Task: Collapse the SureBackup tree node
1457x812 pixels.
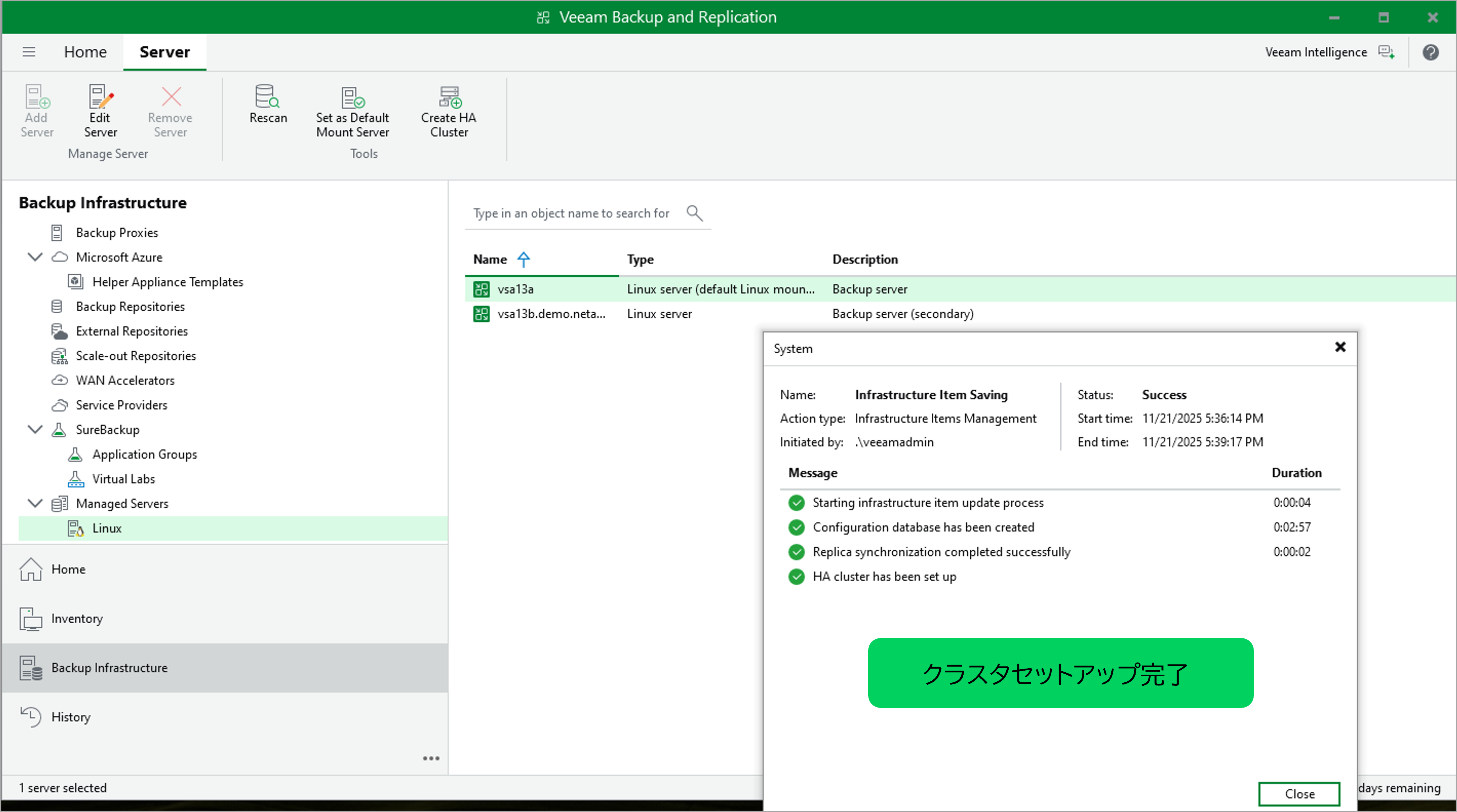Action: click(35, 430)
